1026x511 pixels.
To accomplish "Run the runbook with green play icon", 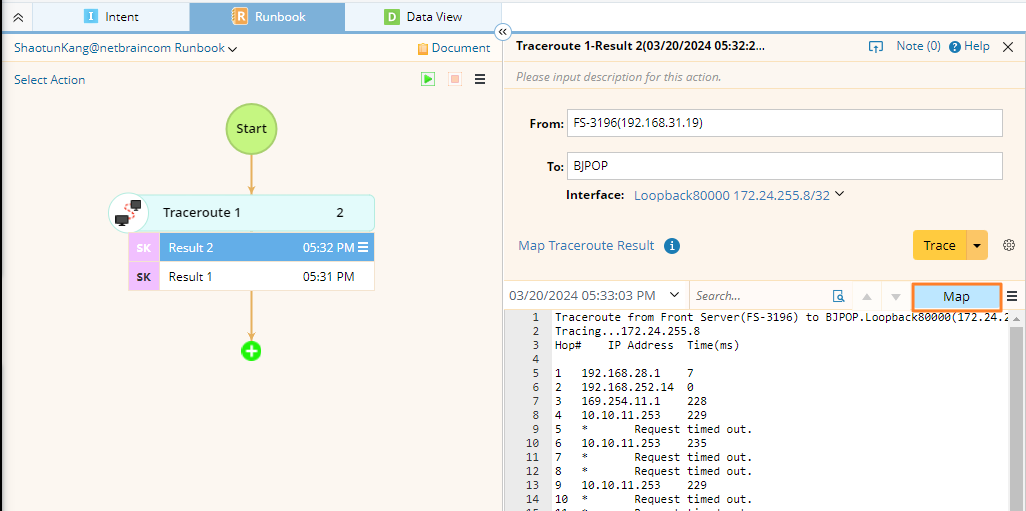I will tap(428, 79).
